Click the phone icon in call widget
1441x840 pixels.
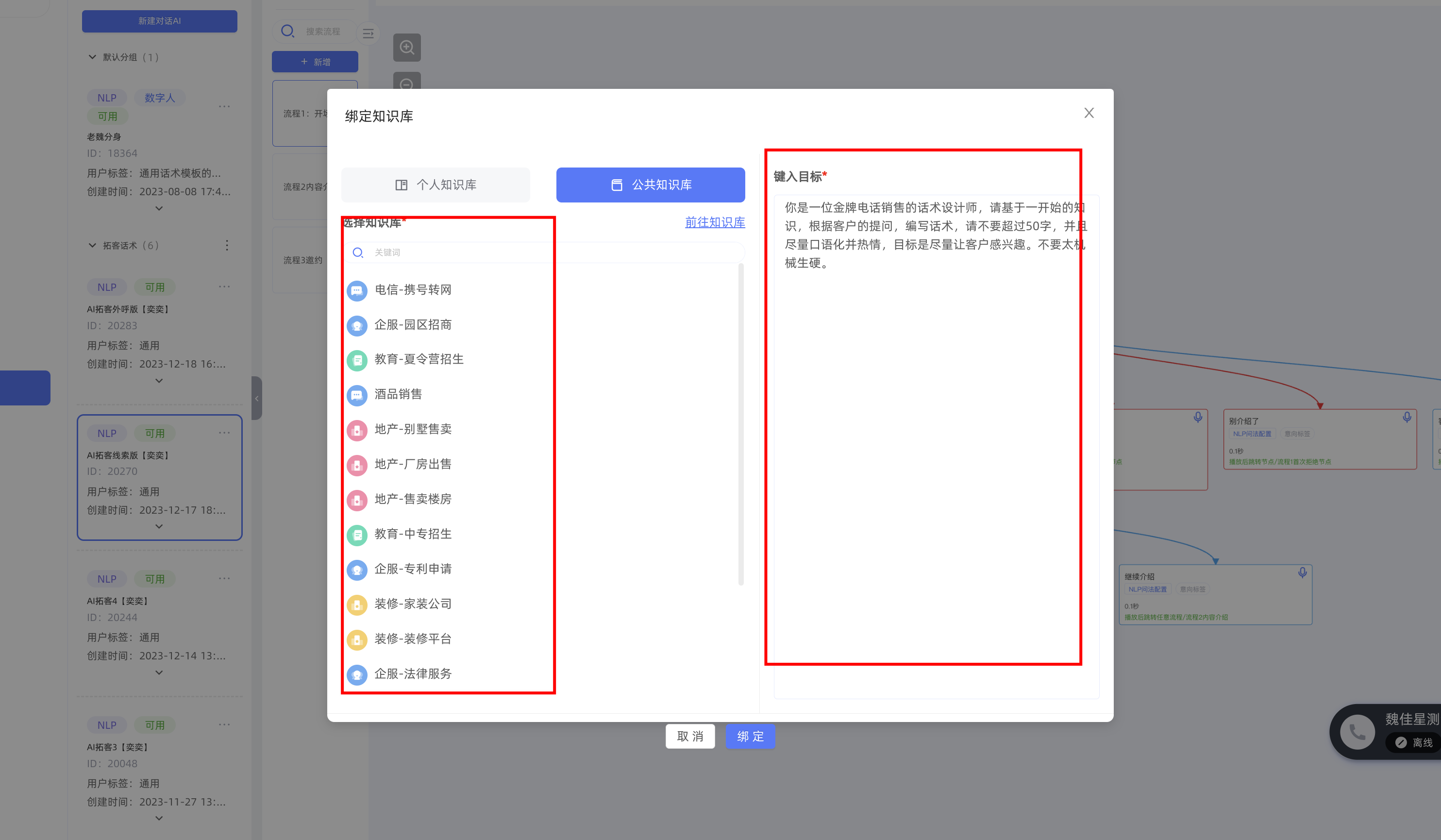1357,731
